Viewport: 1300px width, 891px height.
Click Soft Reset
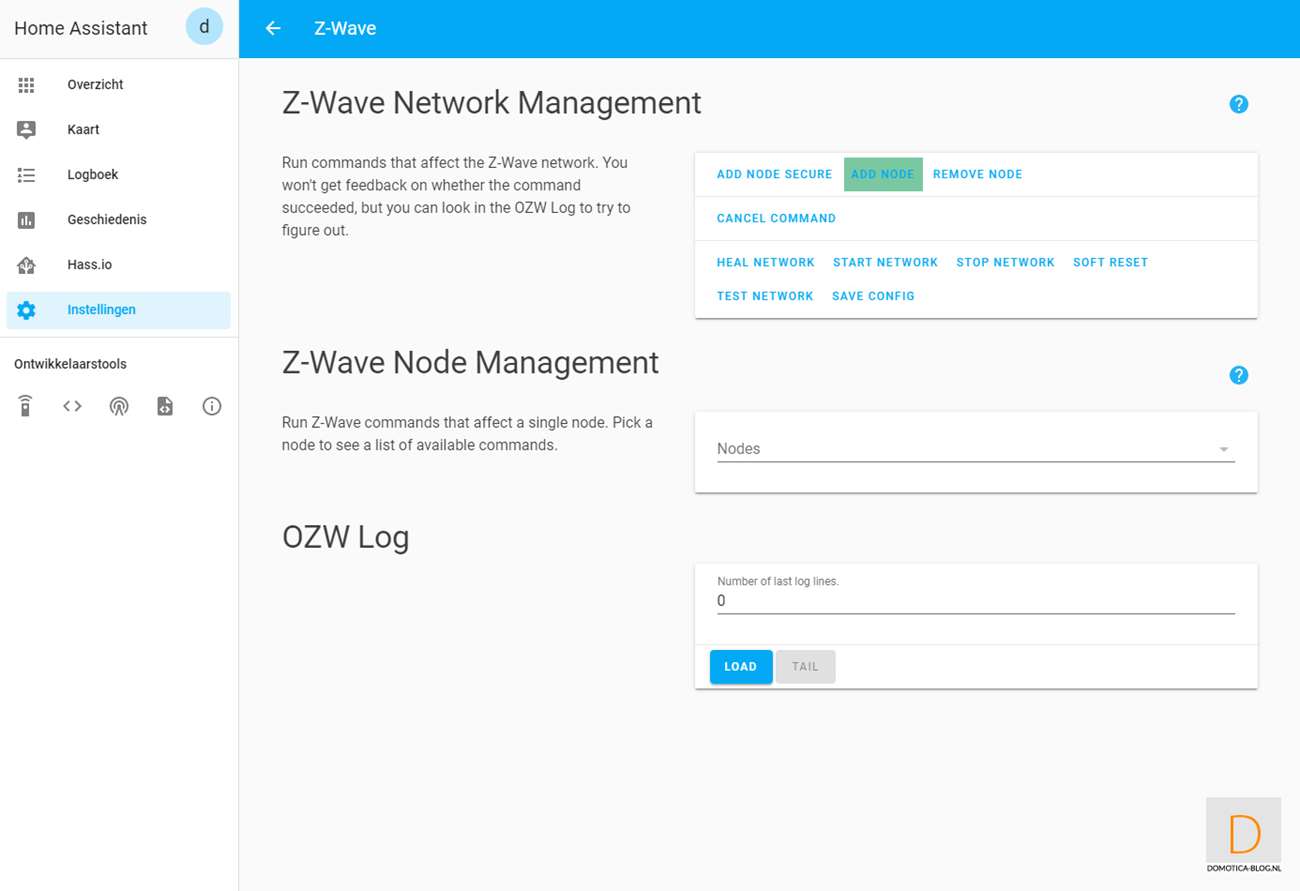(1110, 262)
